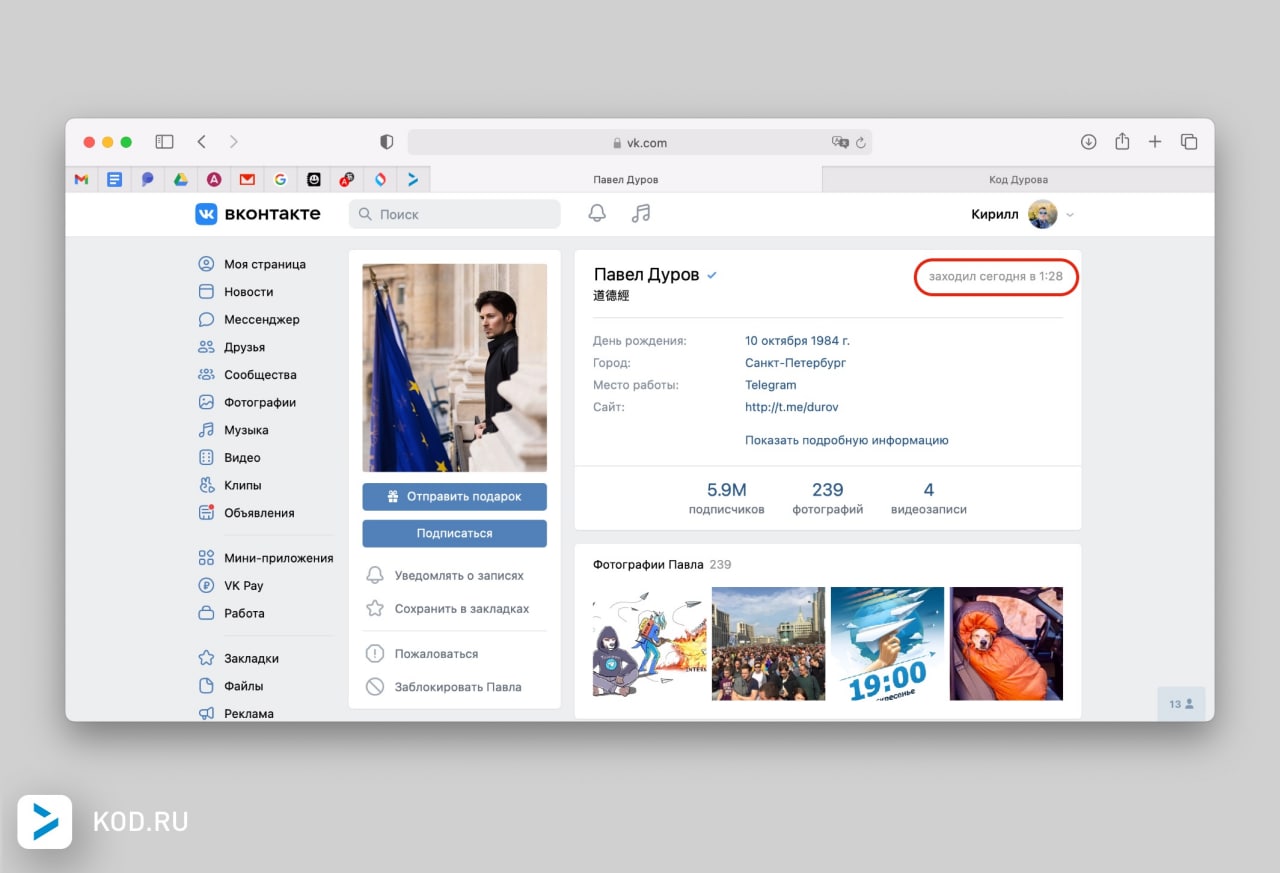This screenshot has width=1280, height=873.
Task: Open Safari privacy report shield
Action: [387, 142]
